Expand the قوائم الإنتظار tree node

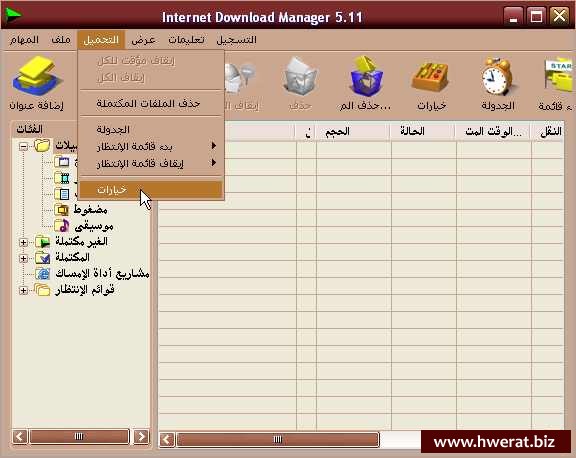(x=23, y=290)
